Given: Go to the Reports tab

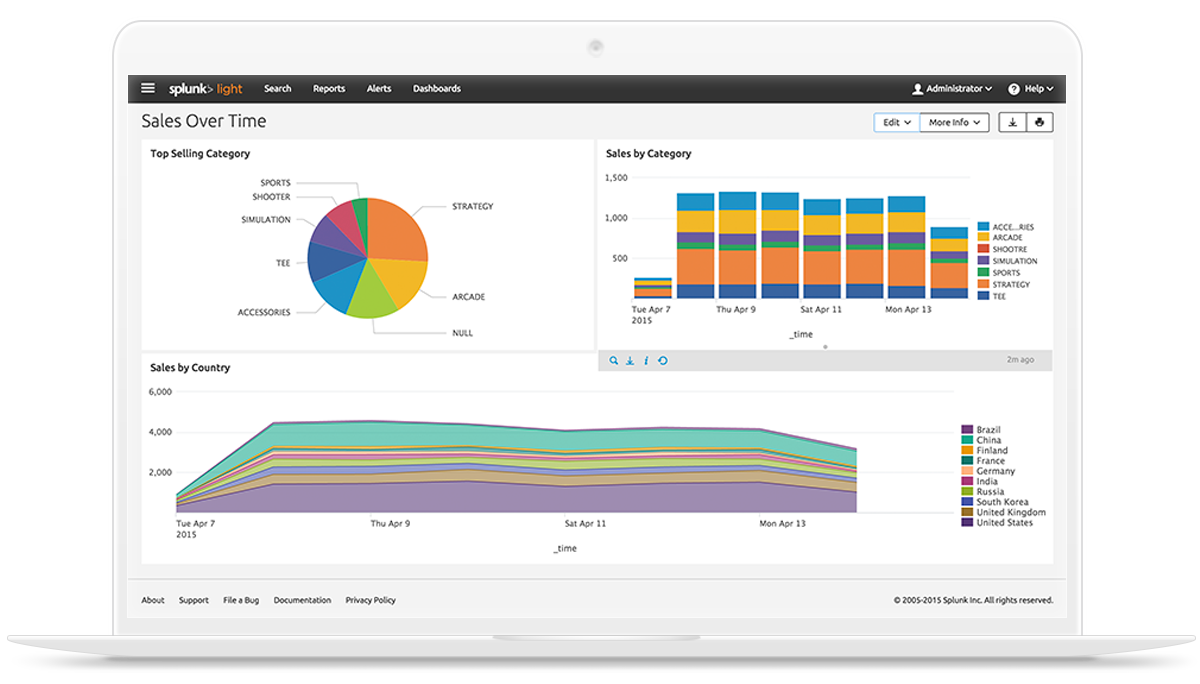Looking at the screenshot, I should pos(328,89).
